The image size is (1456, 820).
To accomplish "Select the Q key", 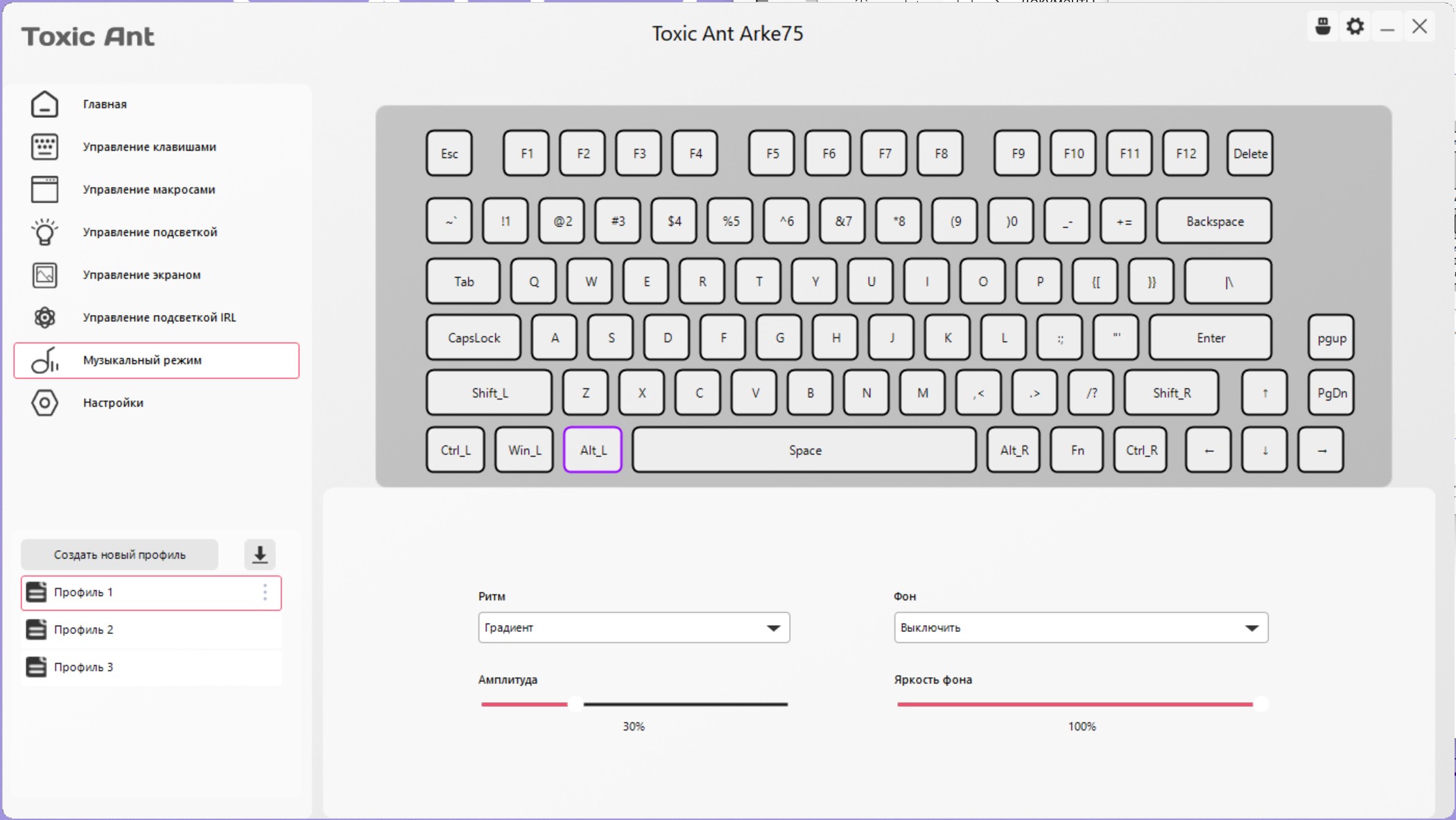I will click(x=533, y=282).
